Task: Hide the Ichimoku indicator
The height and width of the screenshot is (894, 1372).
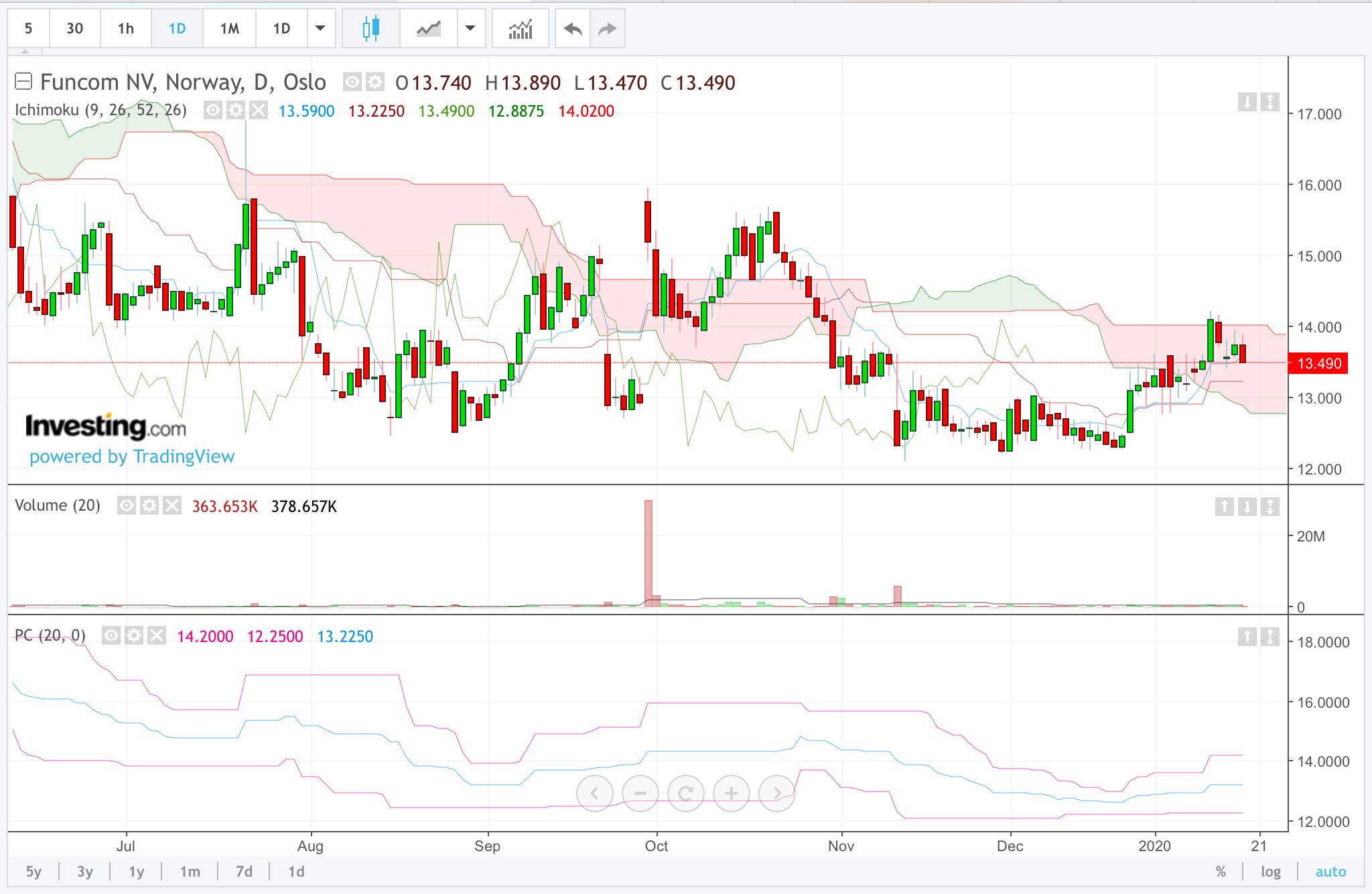Action: (x=213, y=111)
